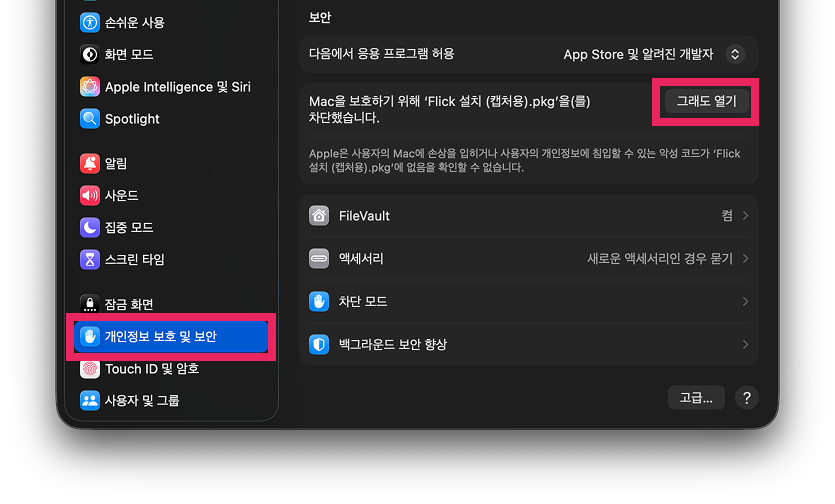Expand 백그라운드 보안 향상 row chevron
Image resolution: width=835 pixels, height=504 pixels.
(x=745, y=345)
